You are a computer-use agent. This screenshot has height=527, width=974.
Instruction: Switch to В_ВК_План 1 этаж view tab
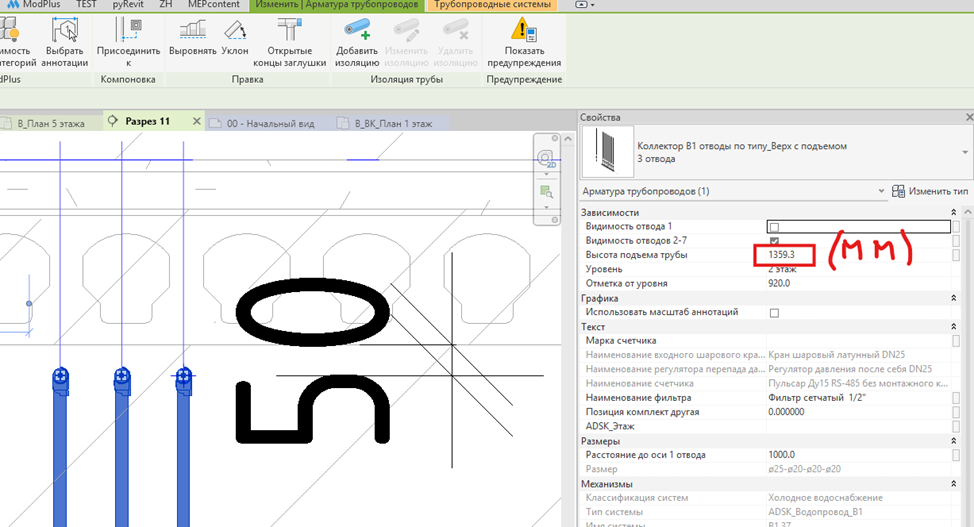coord(393,123)
